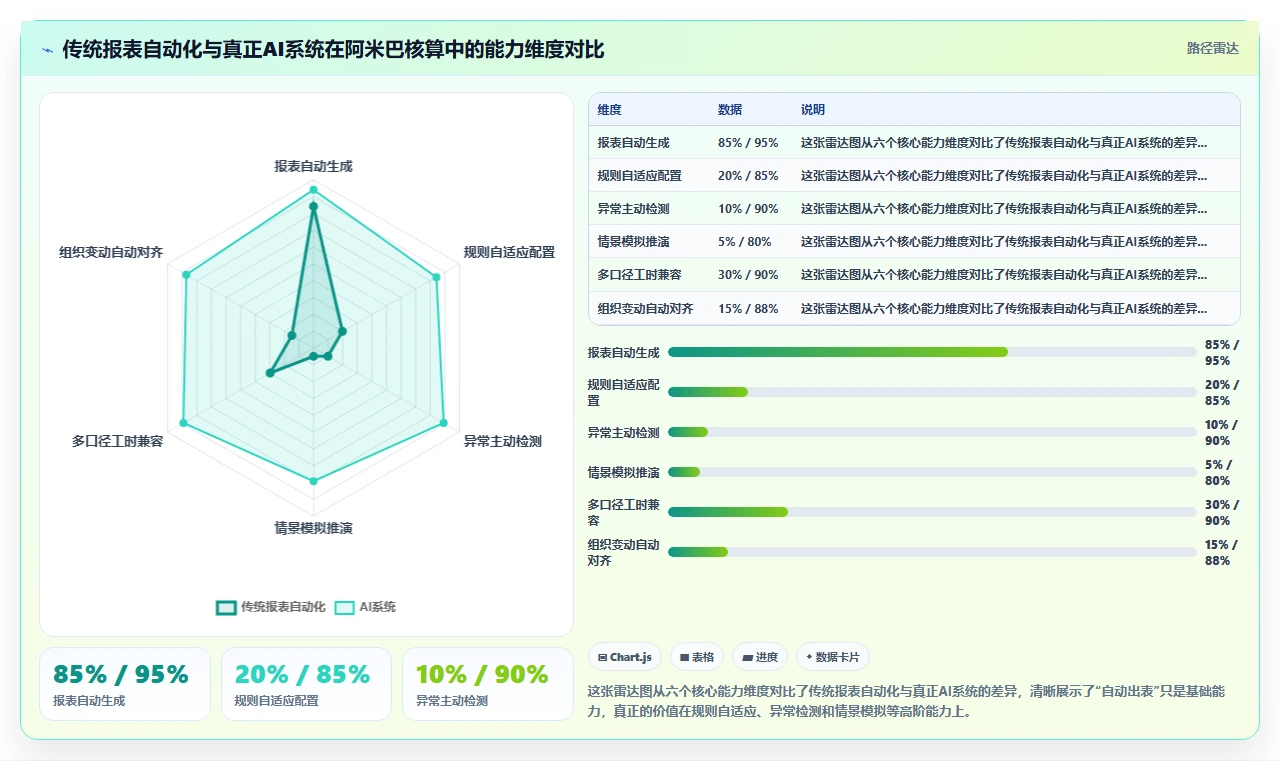Viewport: 1280px width, 761px height.
Task: Click the 多口径工时兼容 progress bar
Action: tap(932, 512)
